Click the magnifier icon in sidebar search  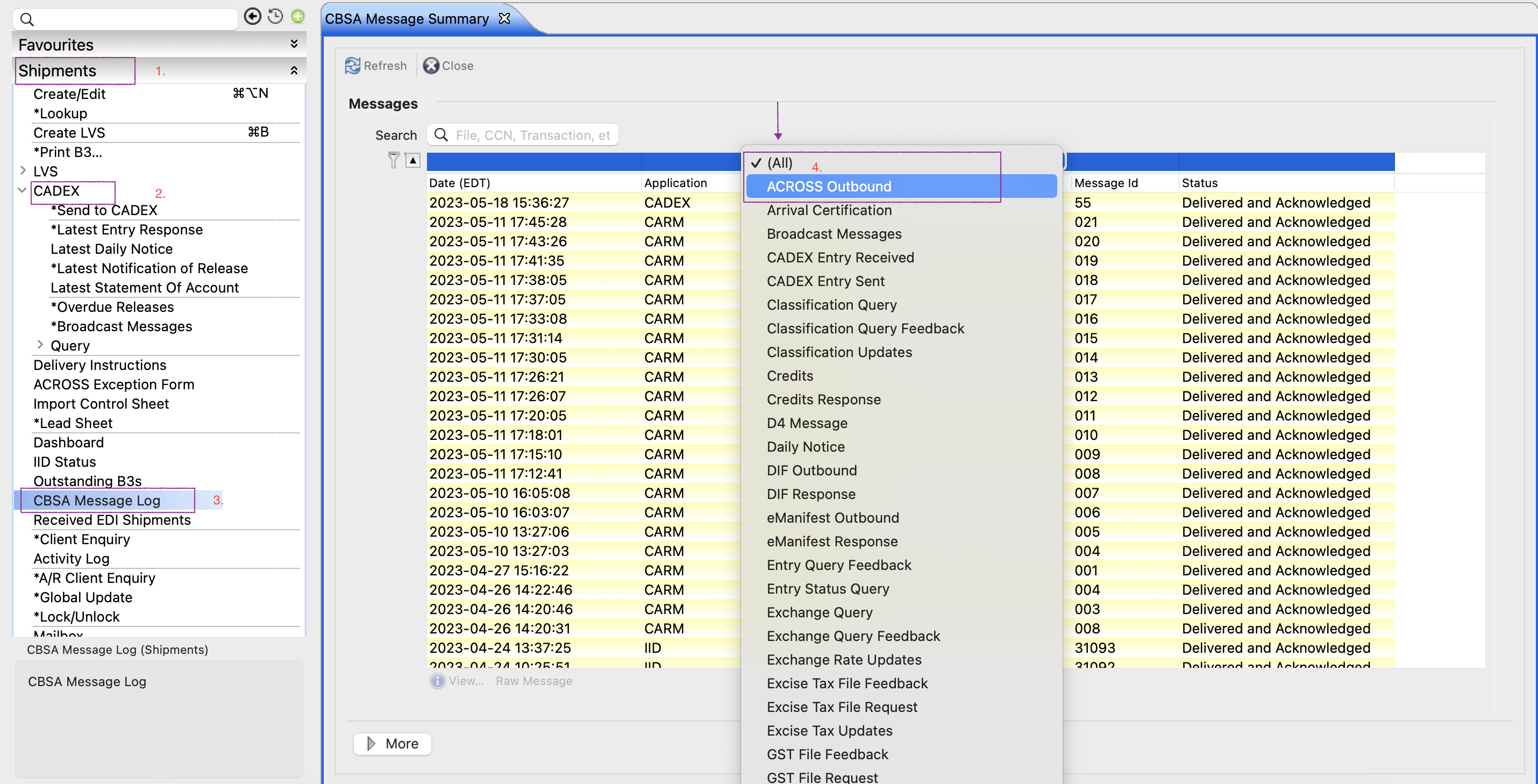pyautogui.click(x=27, y=20)
